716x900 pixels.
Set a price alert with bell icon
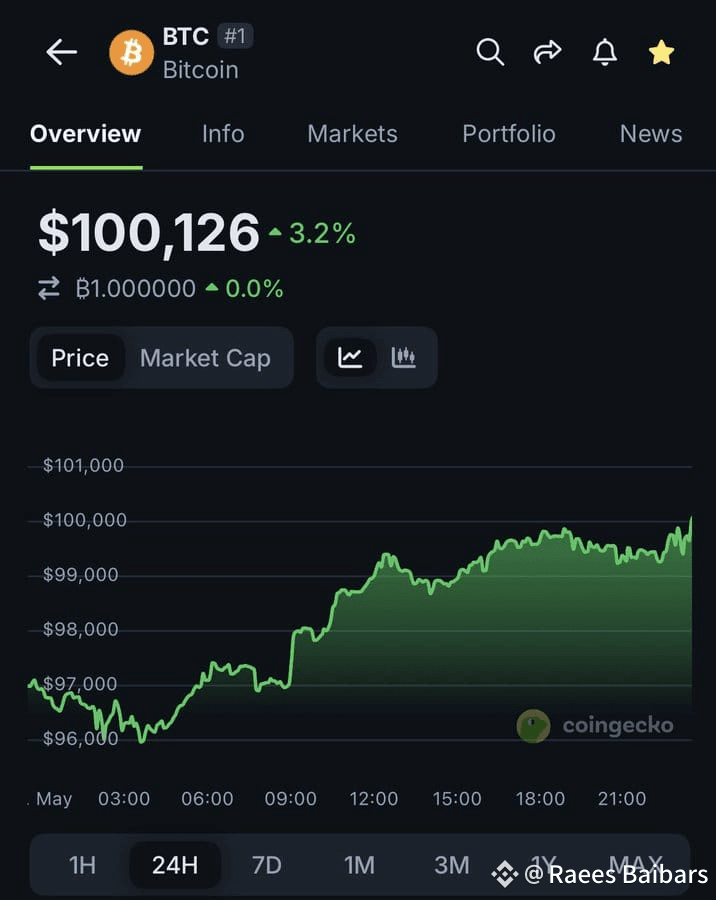click(605, 52)
